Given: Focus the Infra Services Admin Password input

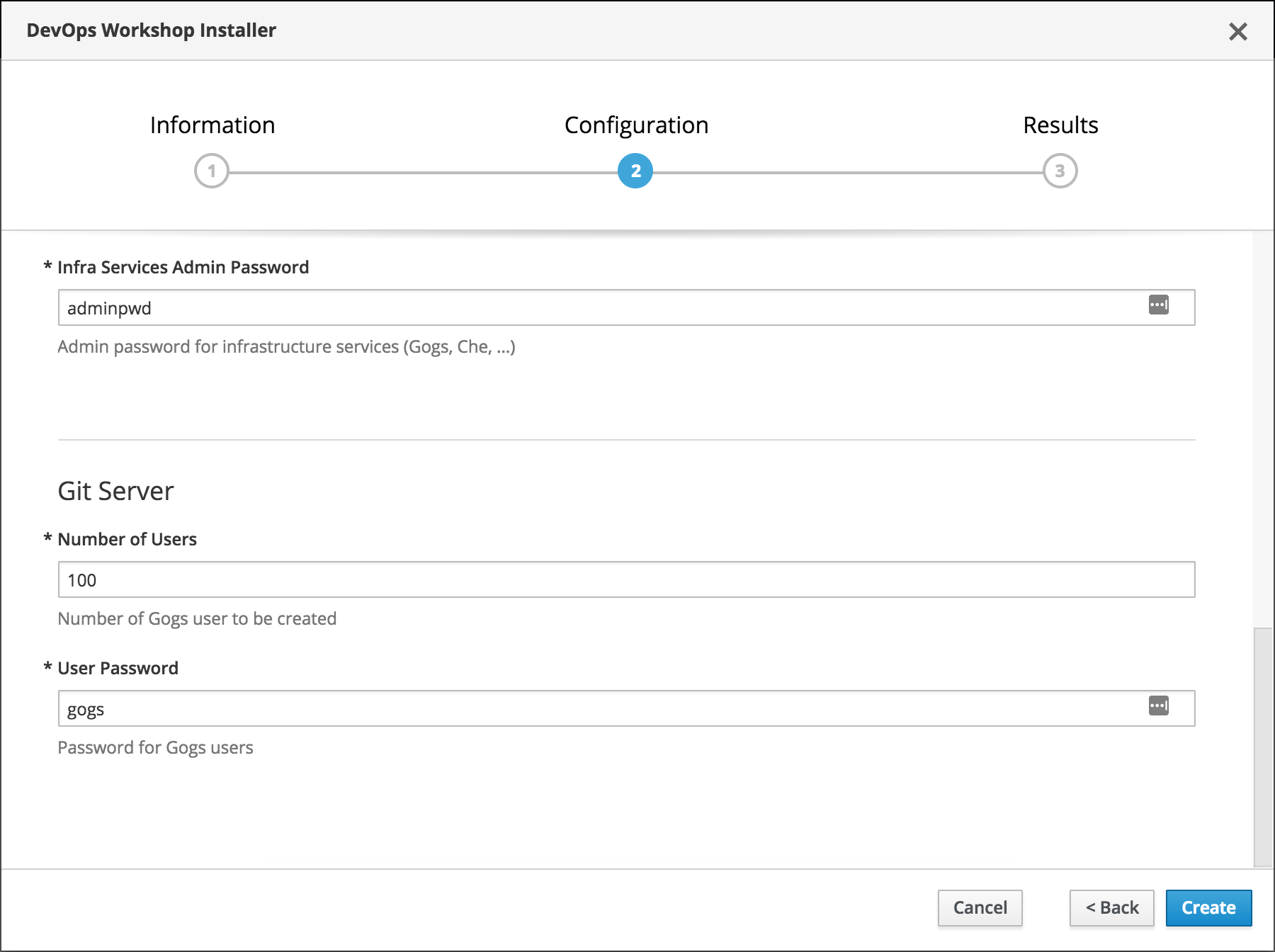Looking at the screenshot, I should 626,307.
